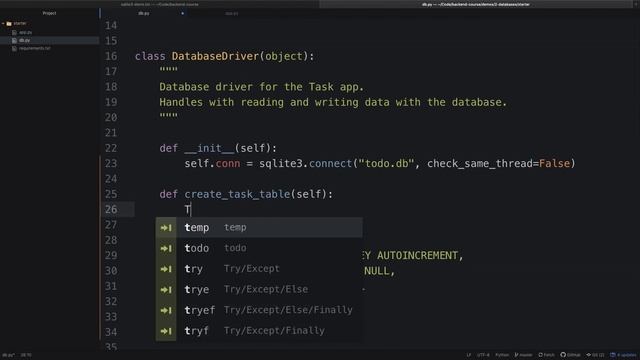Screen dimensions: 640x360
Task: Click snippet icon beside tryf suggestion
Action: 166,331
